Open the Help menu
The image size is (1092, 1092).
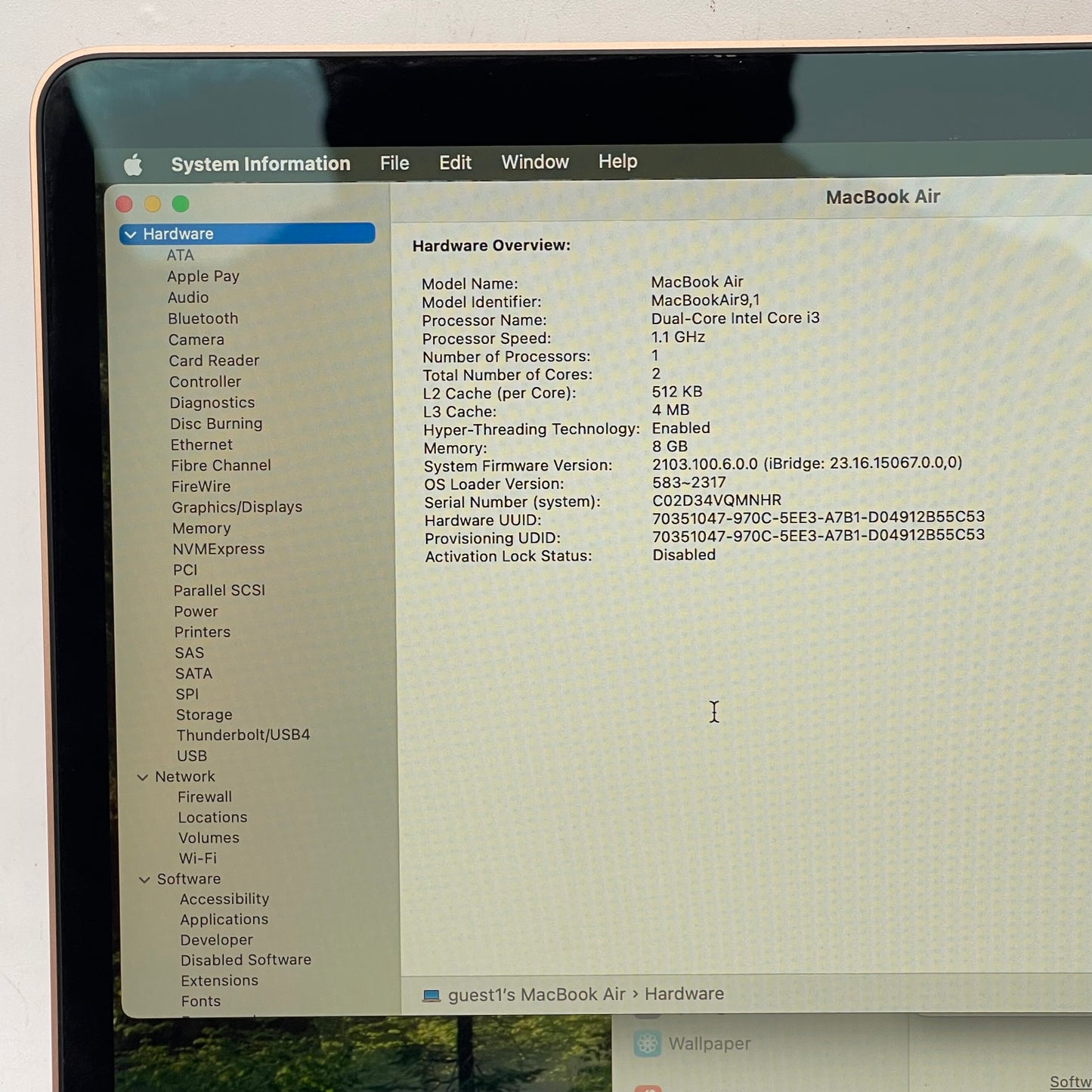[618, 161]
